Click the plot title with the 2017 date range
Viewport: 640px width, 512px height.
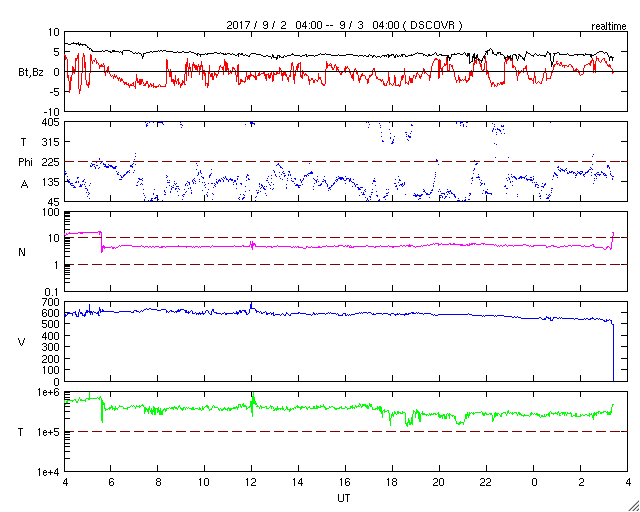pyautogui.click(x=344, y=25)
